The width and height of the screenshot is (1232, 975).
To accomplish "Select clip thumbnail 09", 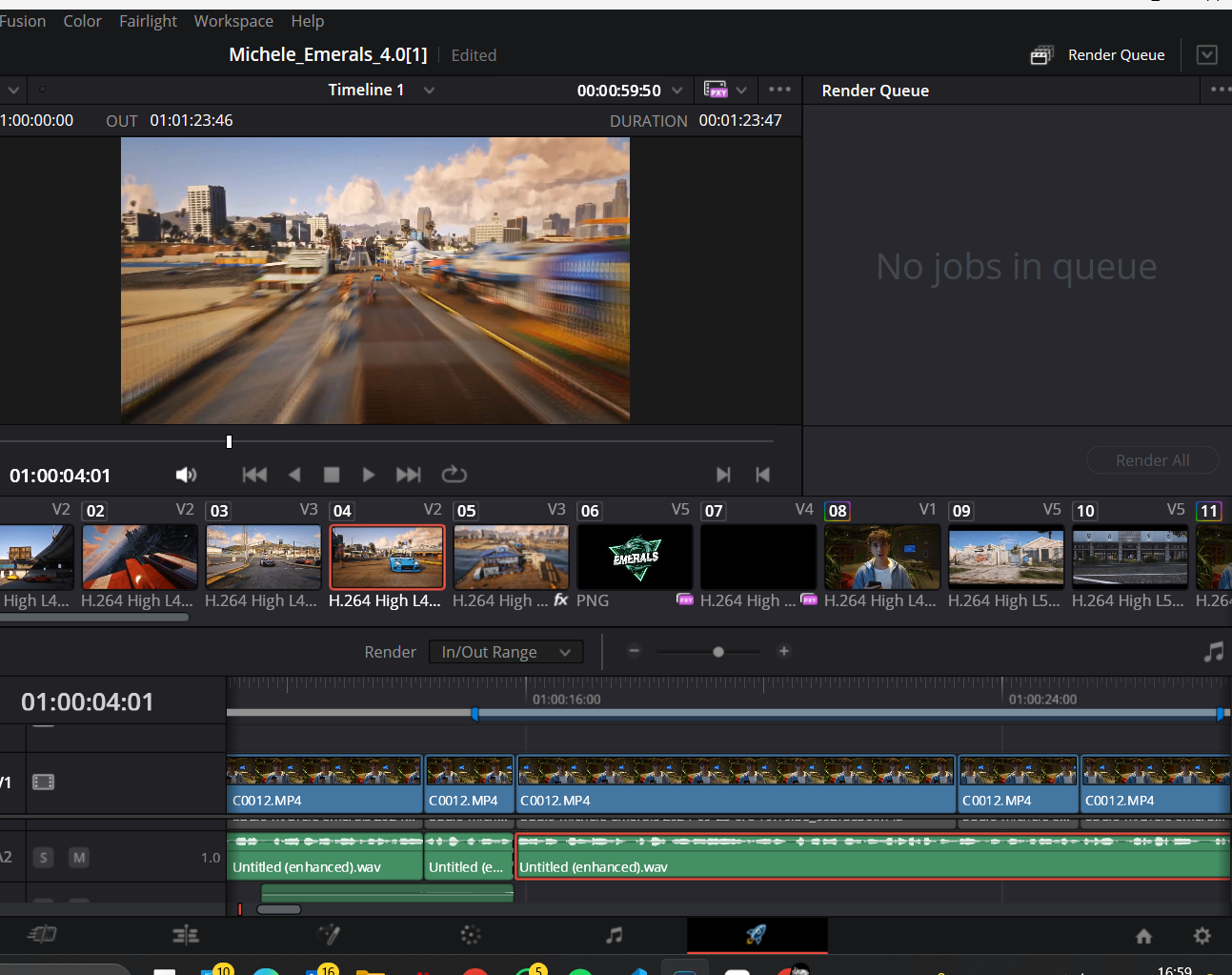I will (x=1006, y=557).
